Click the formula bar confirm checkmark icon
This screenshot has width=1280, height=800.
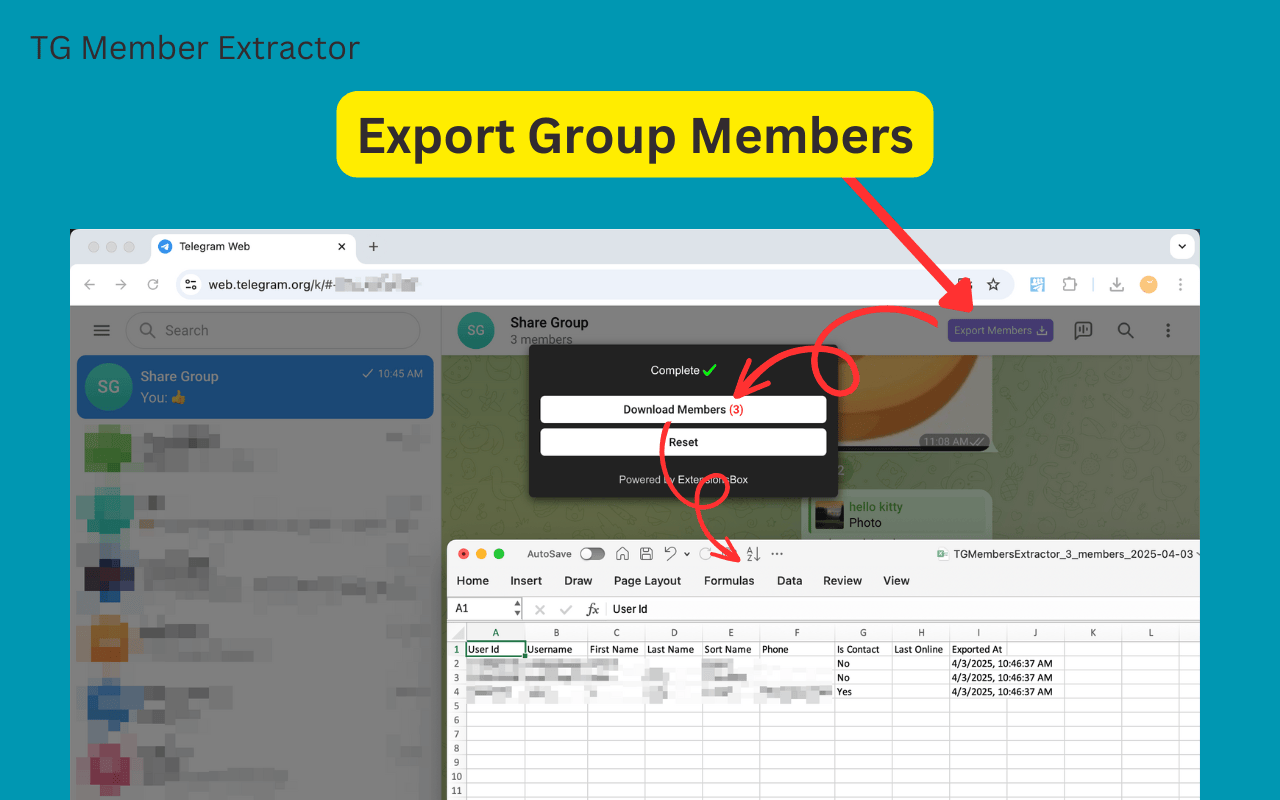566,609
